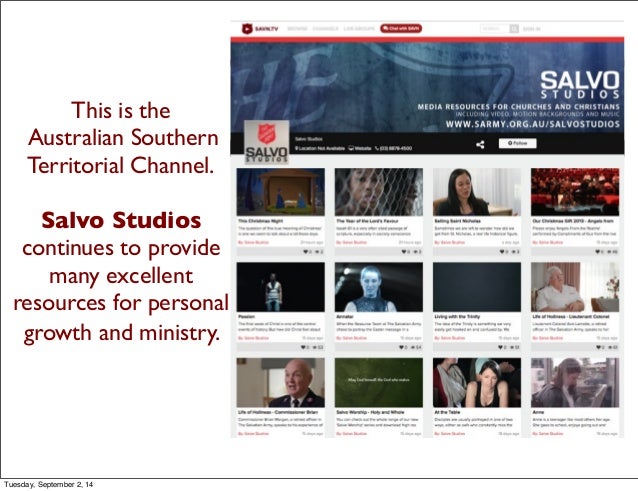Click the views eye icon under Passion
638x491 pixels.
pyautogui.click(x=315, y=347)
